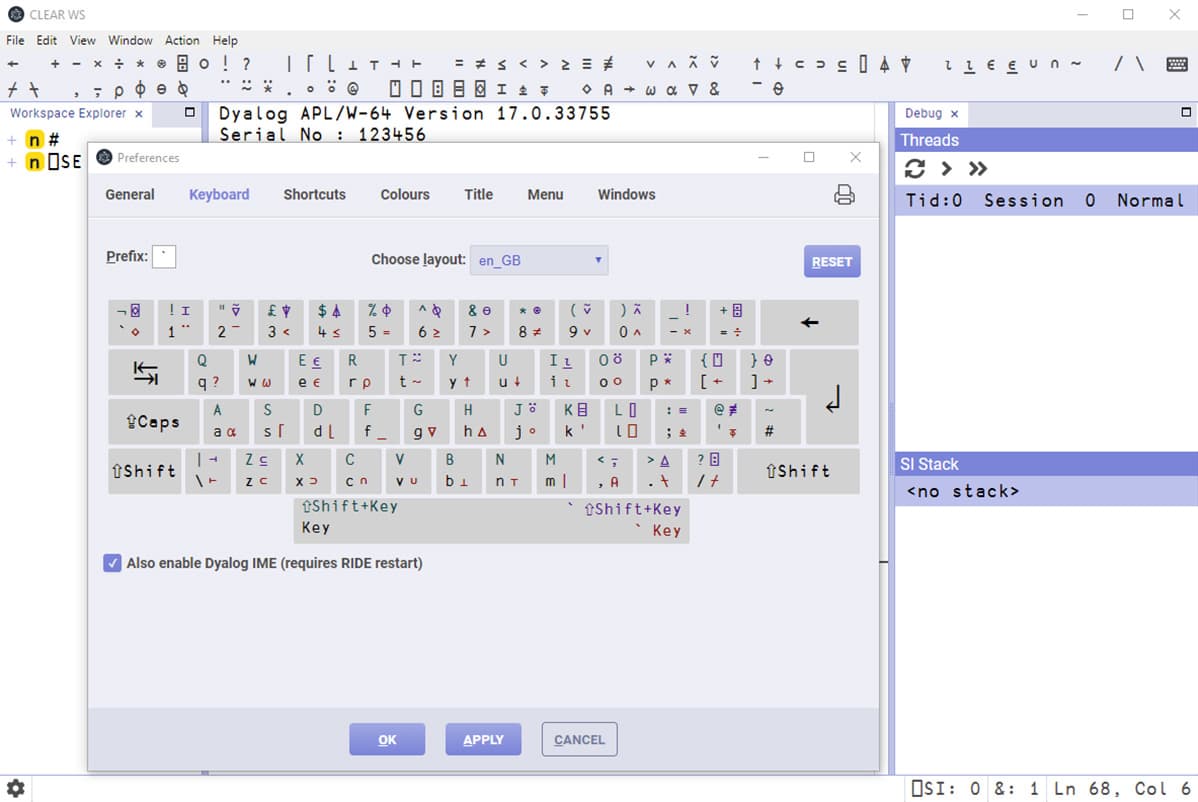Insert the stencil ⌺ glyph from language bar
Image resolution: width=1198 pixels, height=802 pixels.
tap(480, 89)
